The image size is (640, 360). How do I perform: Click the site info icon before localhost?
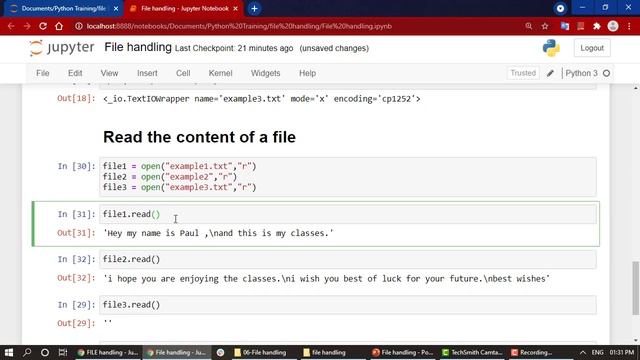tap(78, 26)
